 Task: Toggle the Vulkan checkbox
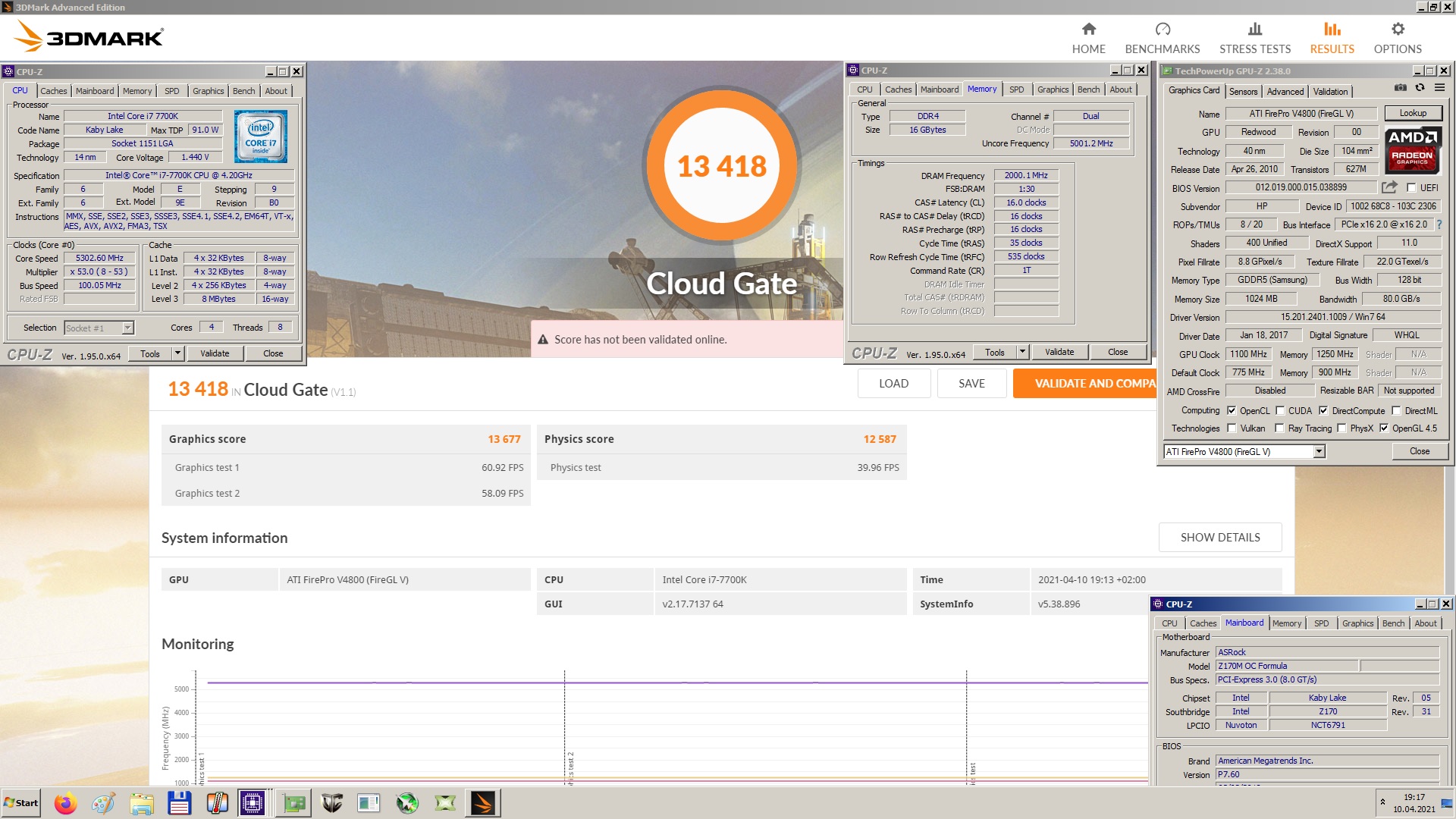[1232, 428]
